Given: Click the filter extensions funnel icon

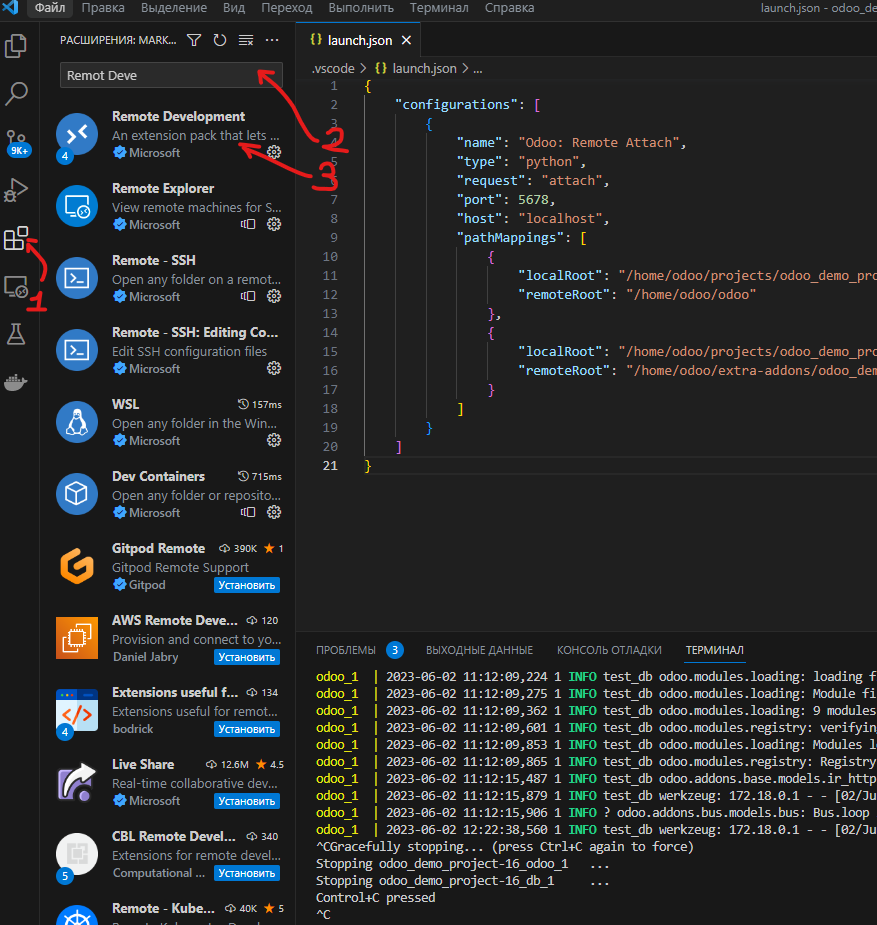Looking at the screenshot, I should point(194,40).
